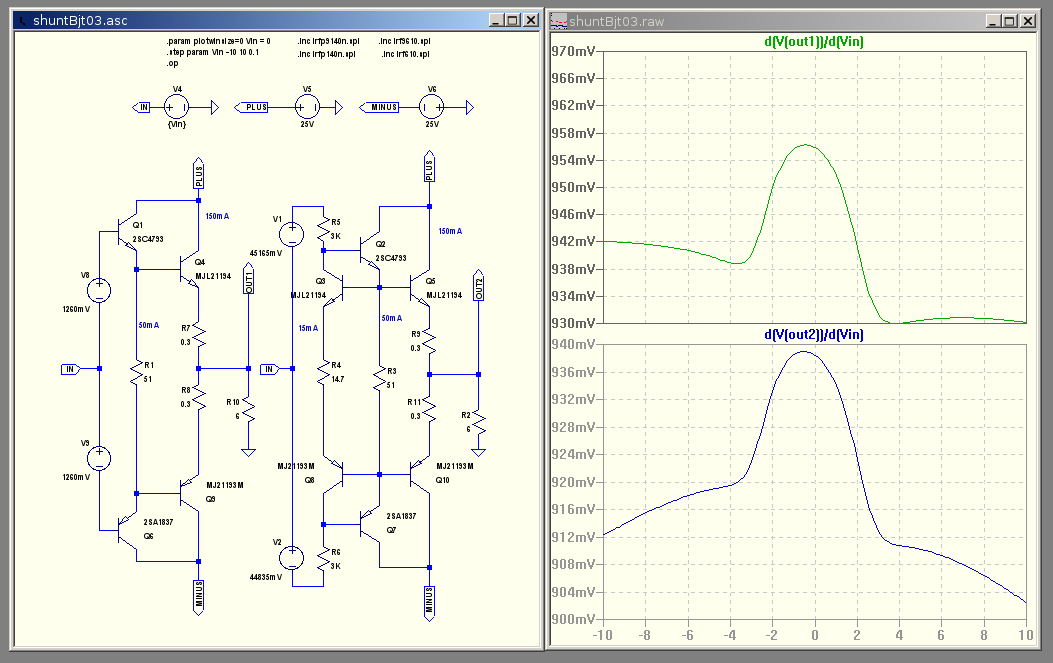1053x663 pixels.
Task: Select voltage source V8 symbol
Action: [99, 291]
